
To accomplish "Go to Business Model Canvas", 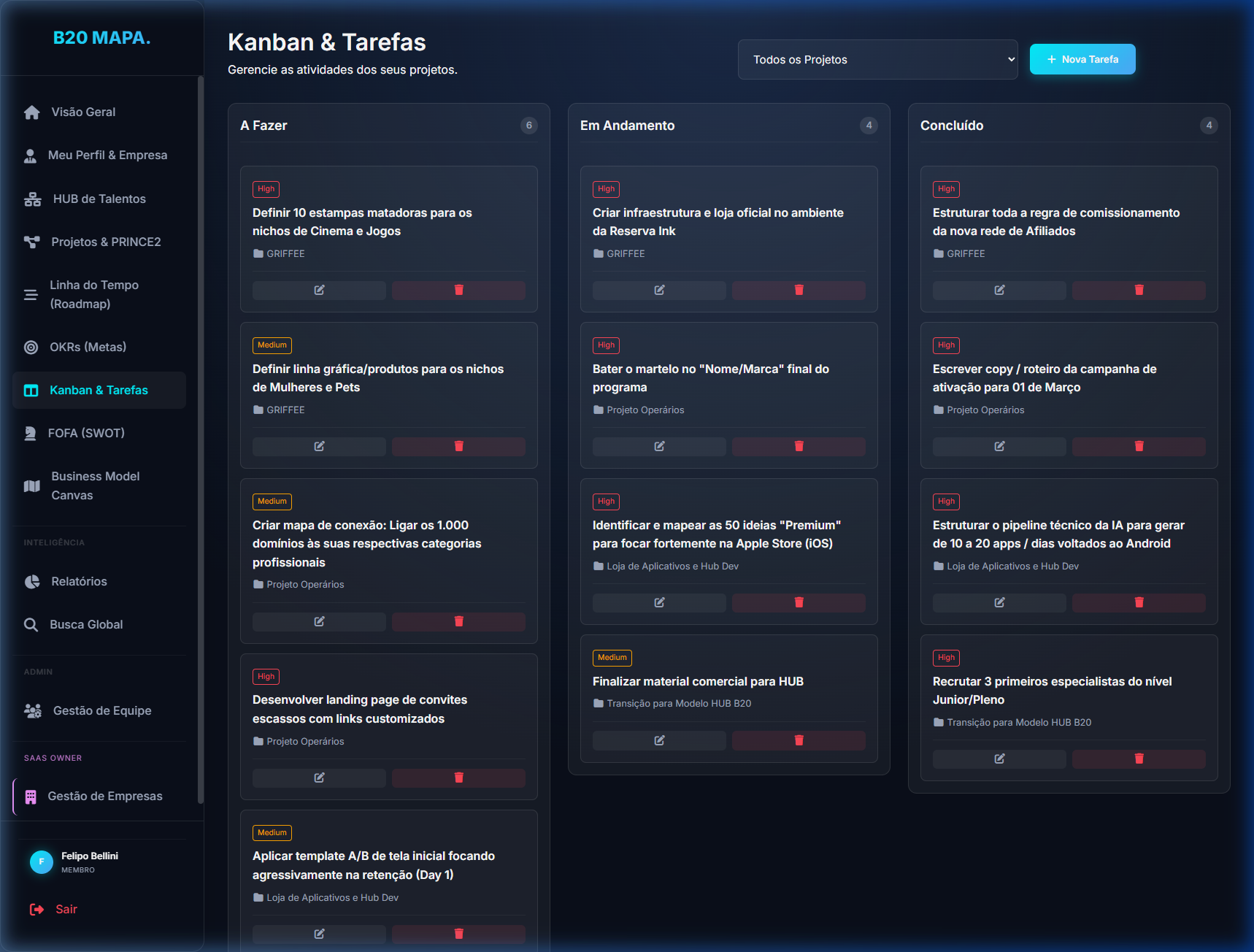I will (x=99, y=485).
